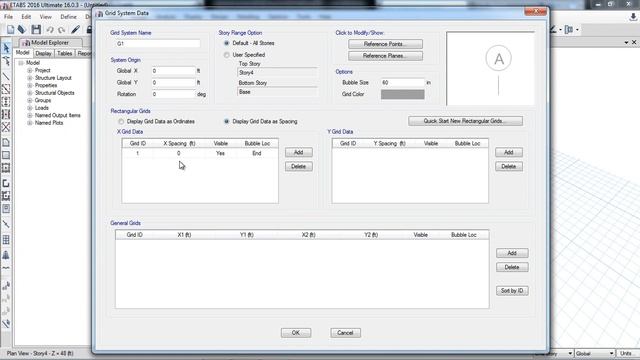
Task: Choose Display Grid Data as Spacing
Action: (x=227, y=122)
